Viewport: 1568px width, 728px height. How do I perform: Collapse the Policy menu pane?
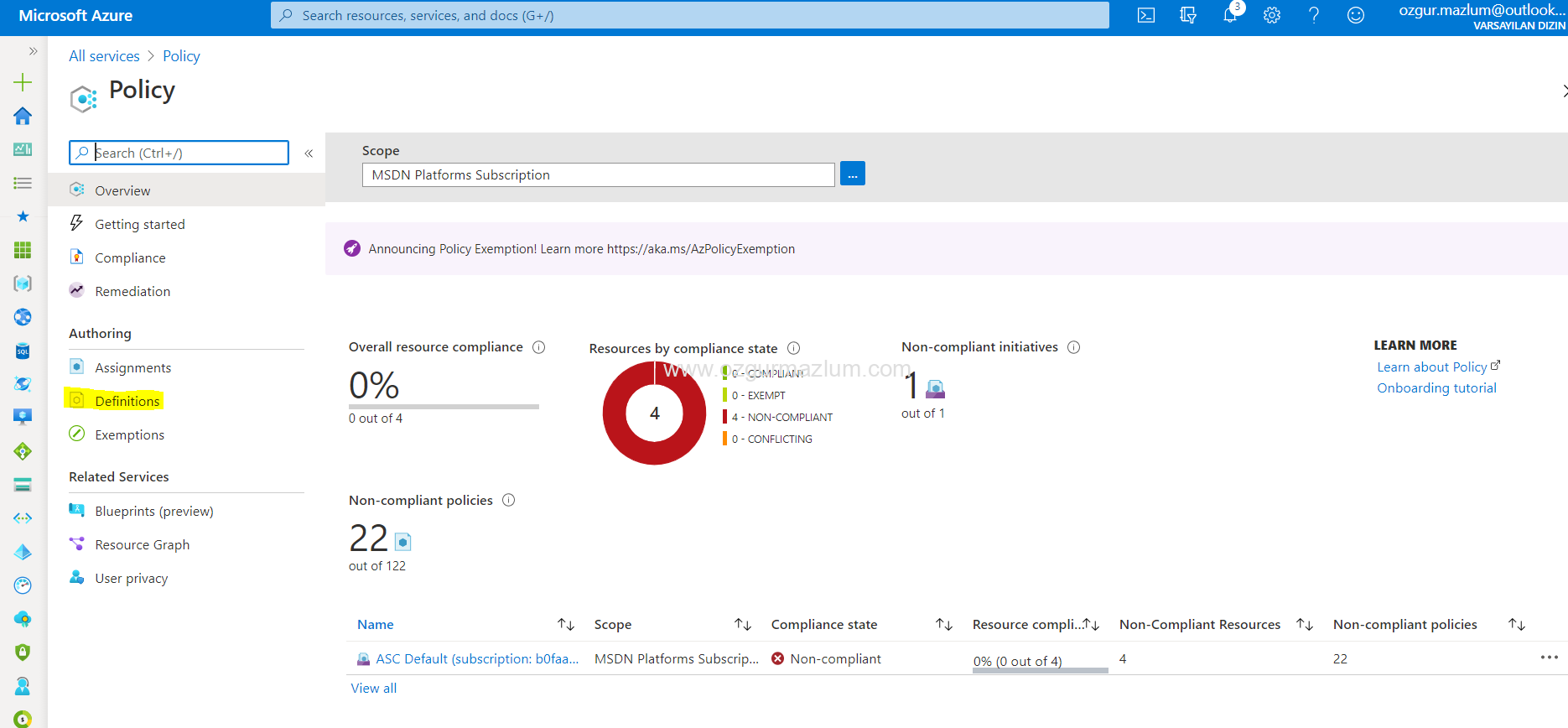309,153
